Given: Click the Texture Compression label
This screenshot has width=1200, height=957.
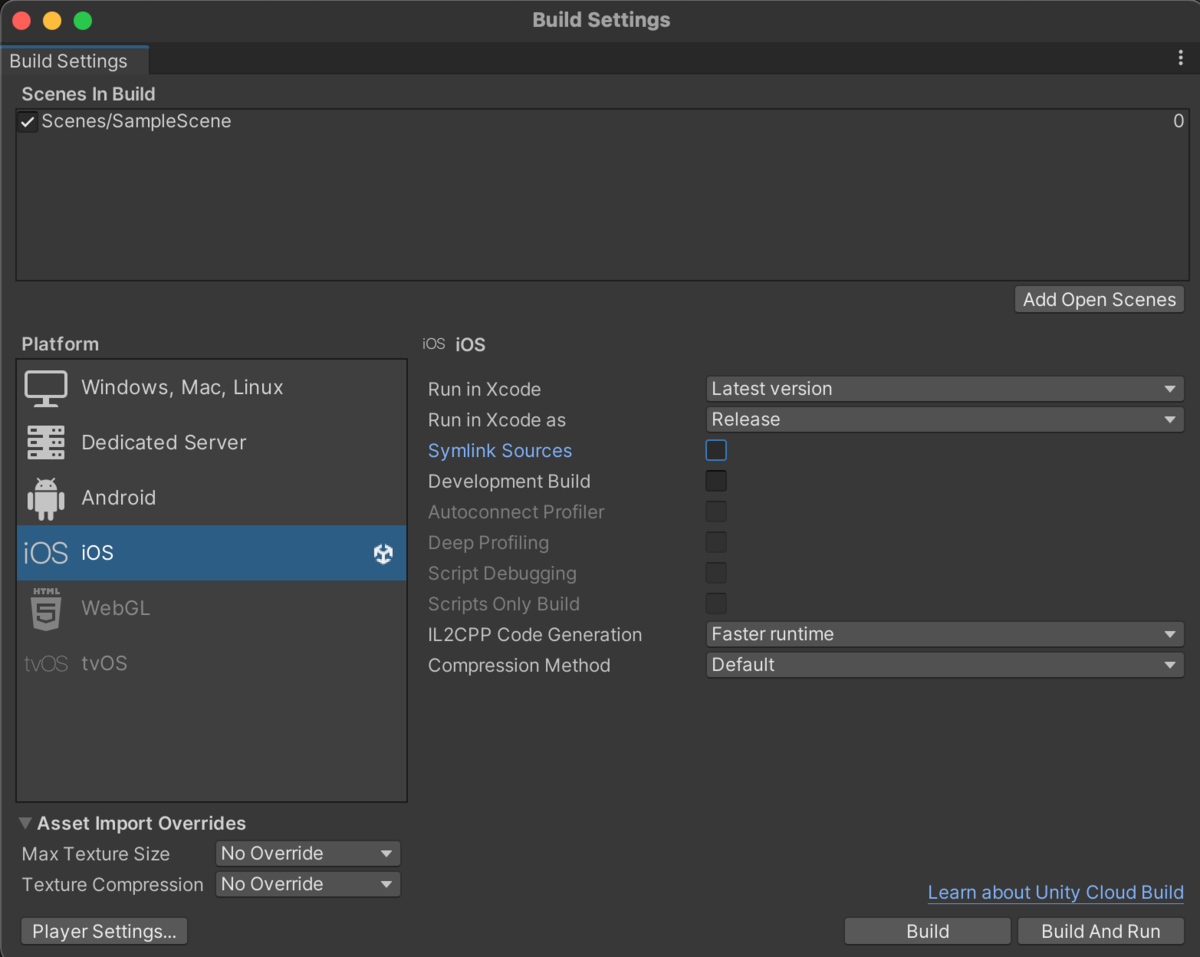Looking at the screenshot, I should pos(112,885).
